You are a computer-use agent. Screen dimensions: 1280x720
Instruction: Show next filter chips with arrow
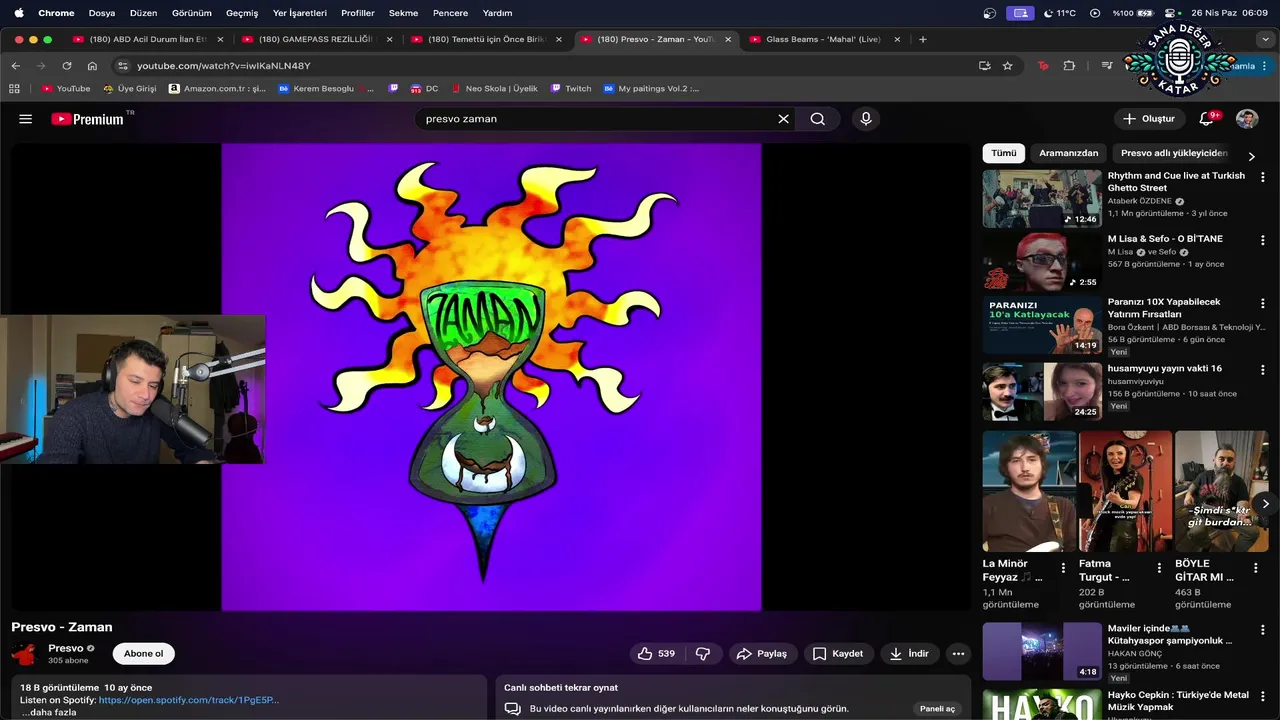pyautogui.click(x=1251, y=156)
